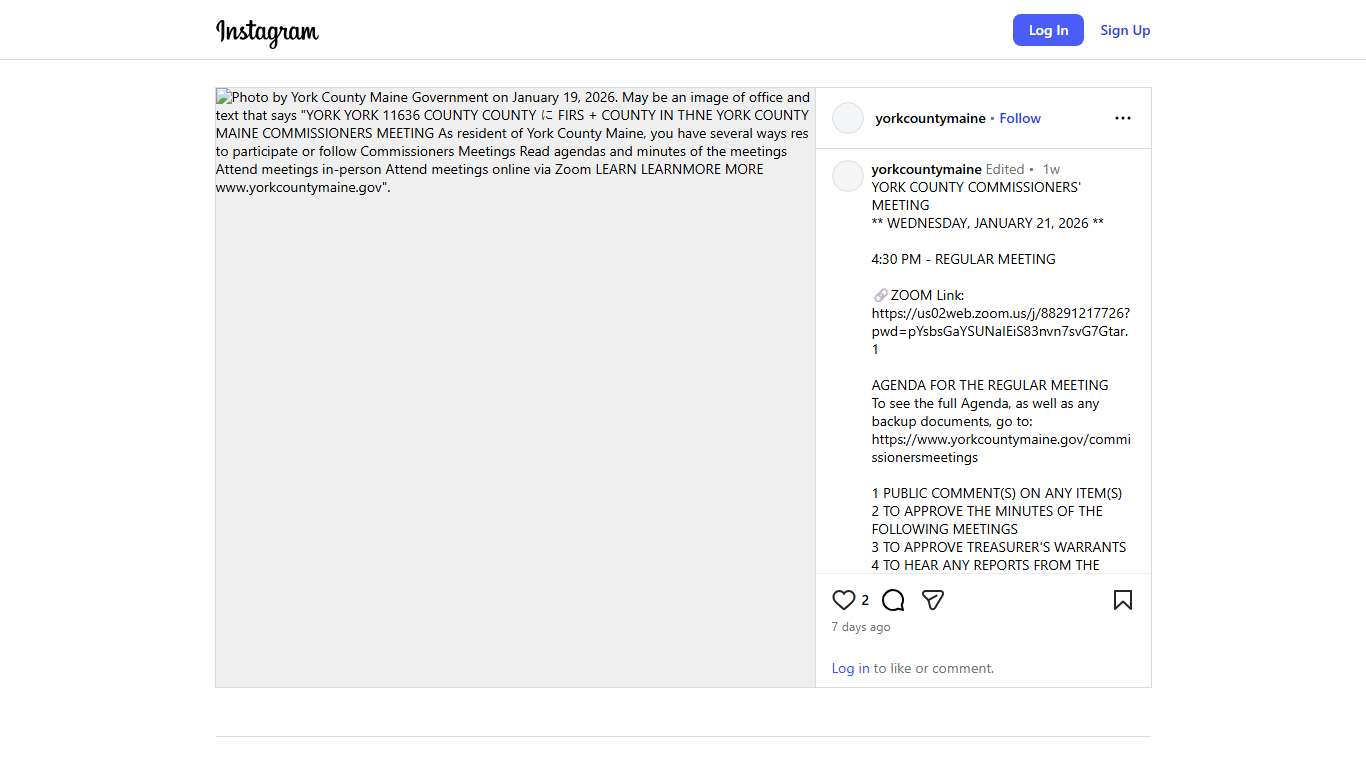Follow the yorkcountymaine account

[x=1020, y=118]
